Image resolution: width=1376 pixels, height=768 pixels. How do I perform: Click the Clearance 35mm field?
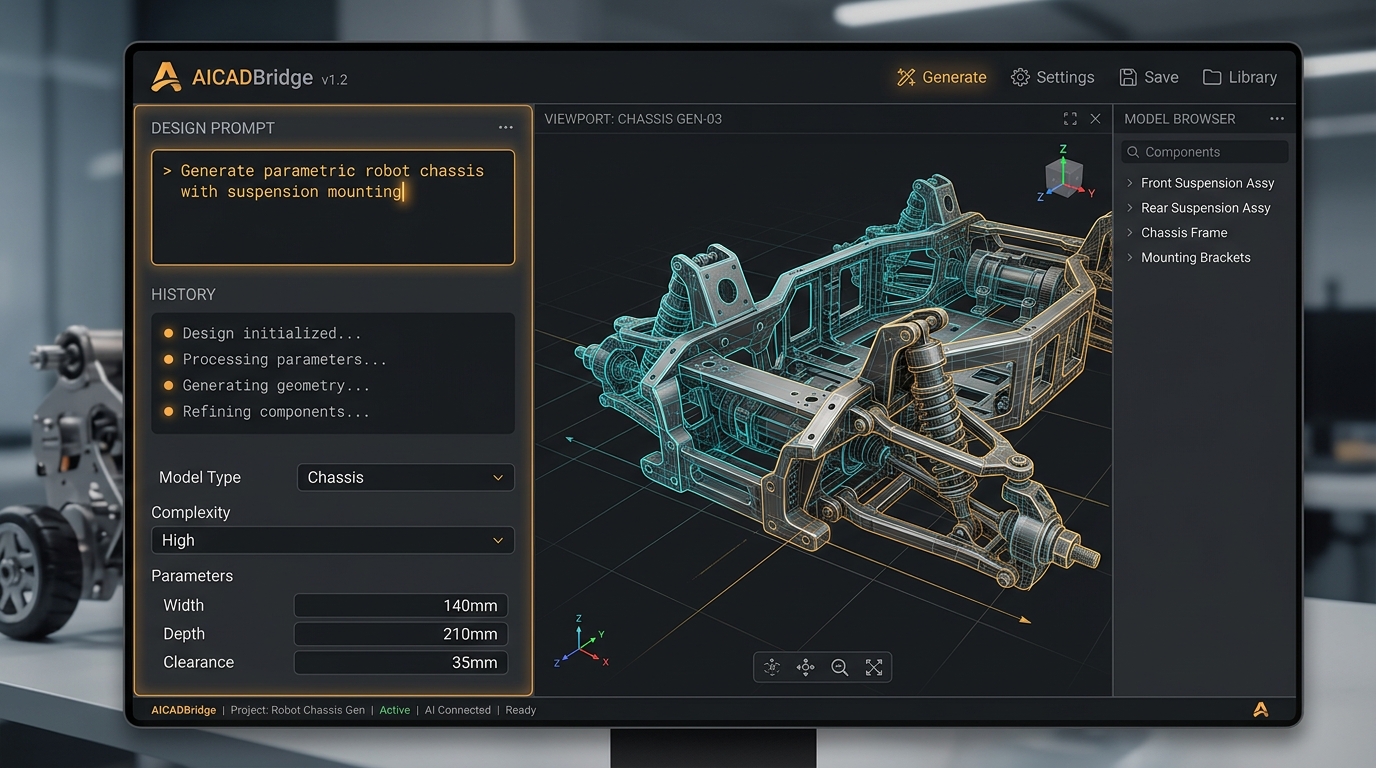point(401,662)
